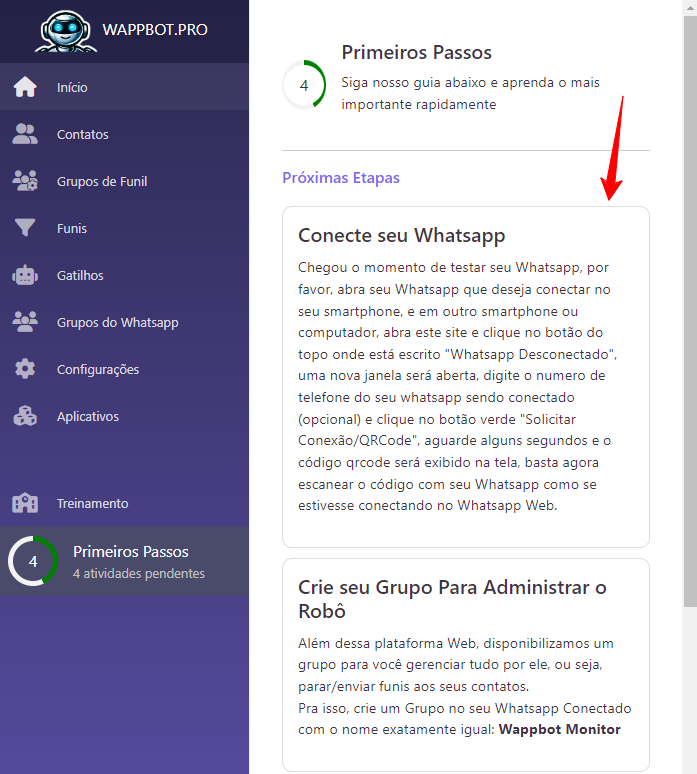
Task: Open the Início menu item
Action: [x=124, y=87]
